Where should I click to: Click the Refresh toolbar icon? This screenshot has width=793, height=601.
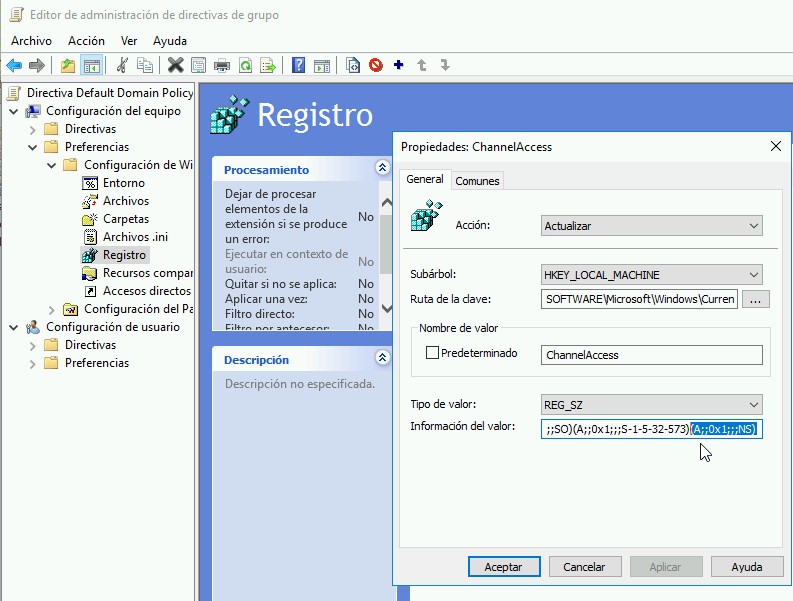coord(245,65)
